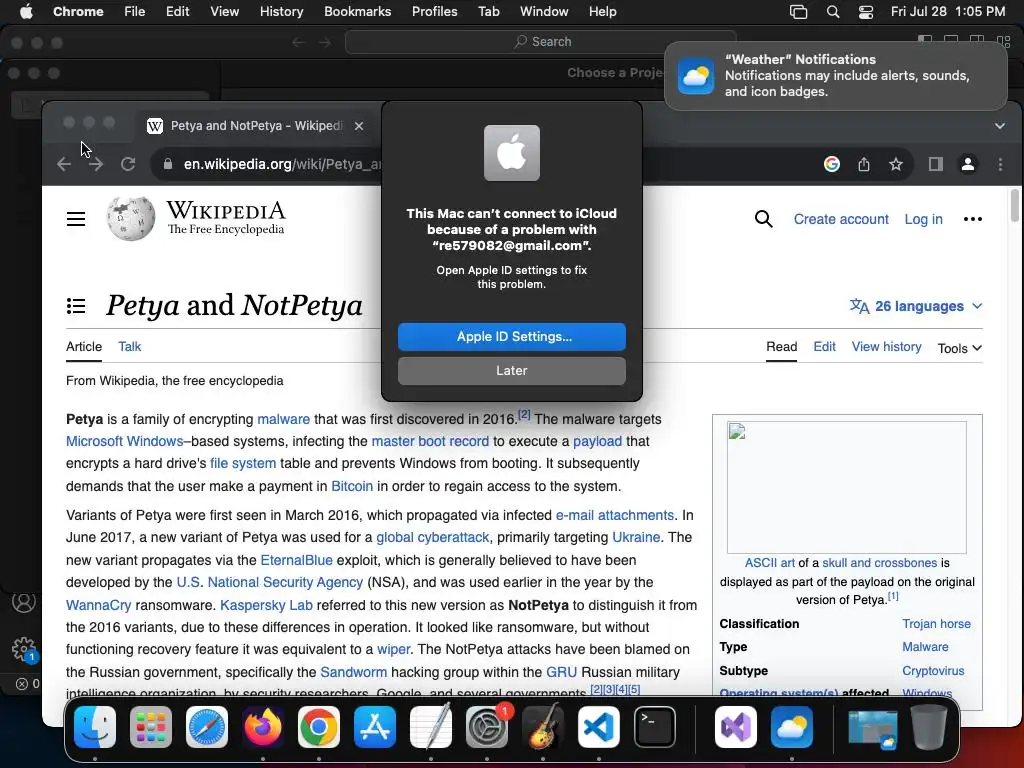Screen dimensions: 1024x768
Task: Click the Apple ID Settings button
Action: click(x=511, y=336)
